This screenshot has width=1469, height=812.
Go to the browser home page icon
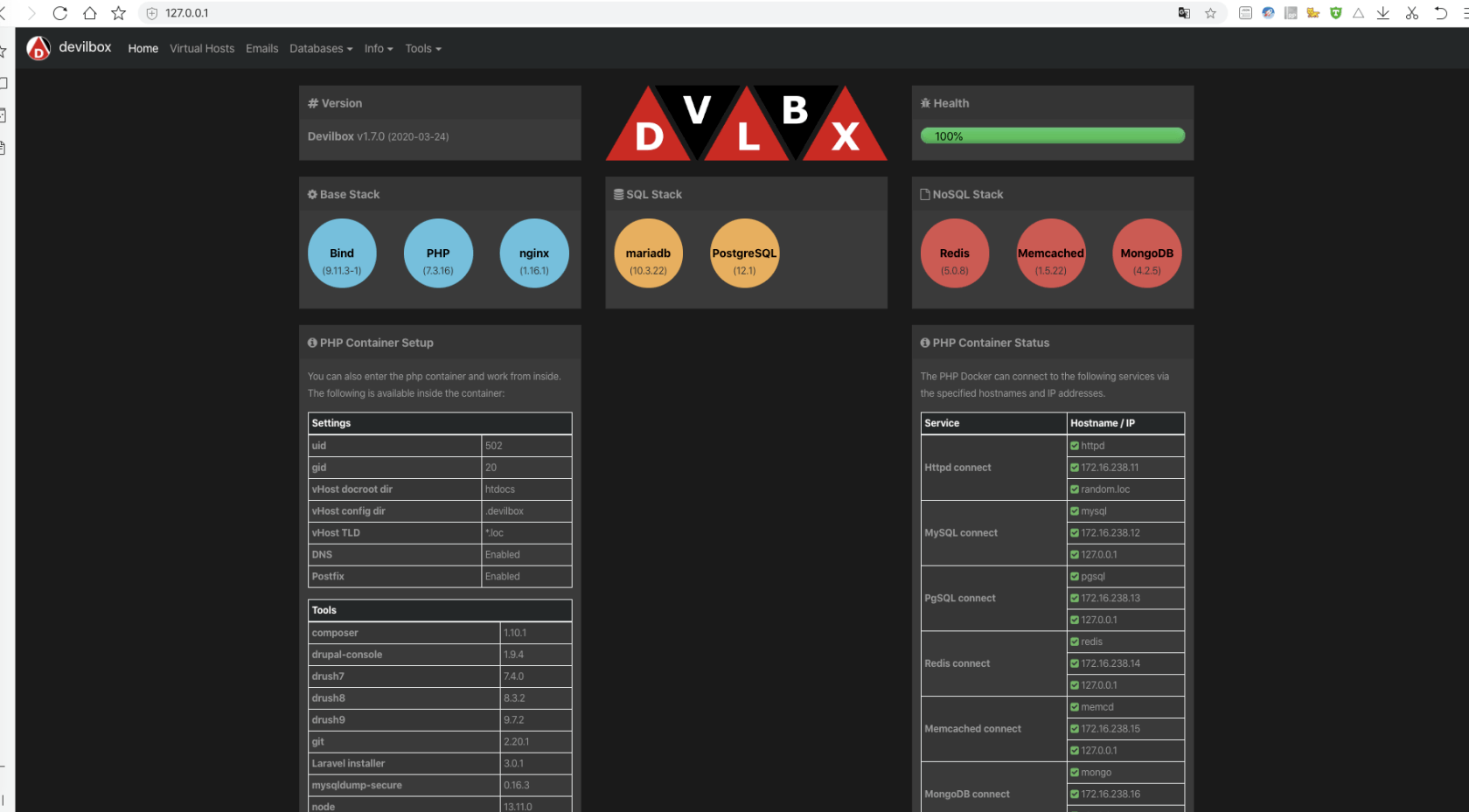tap(89, 13)
